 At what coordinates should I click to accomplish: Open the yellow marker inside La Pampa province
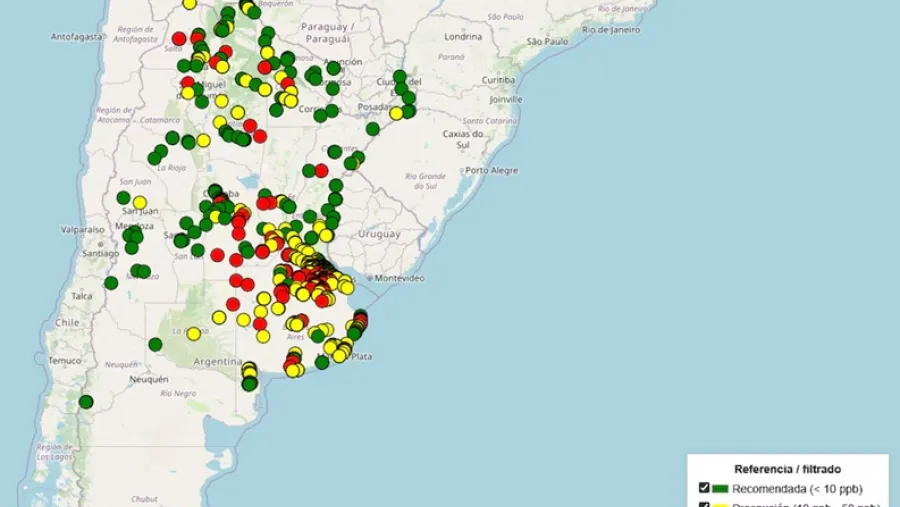click(194, 333)
